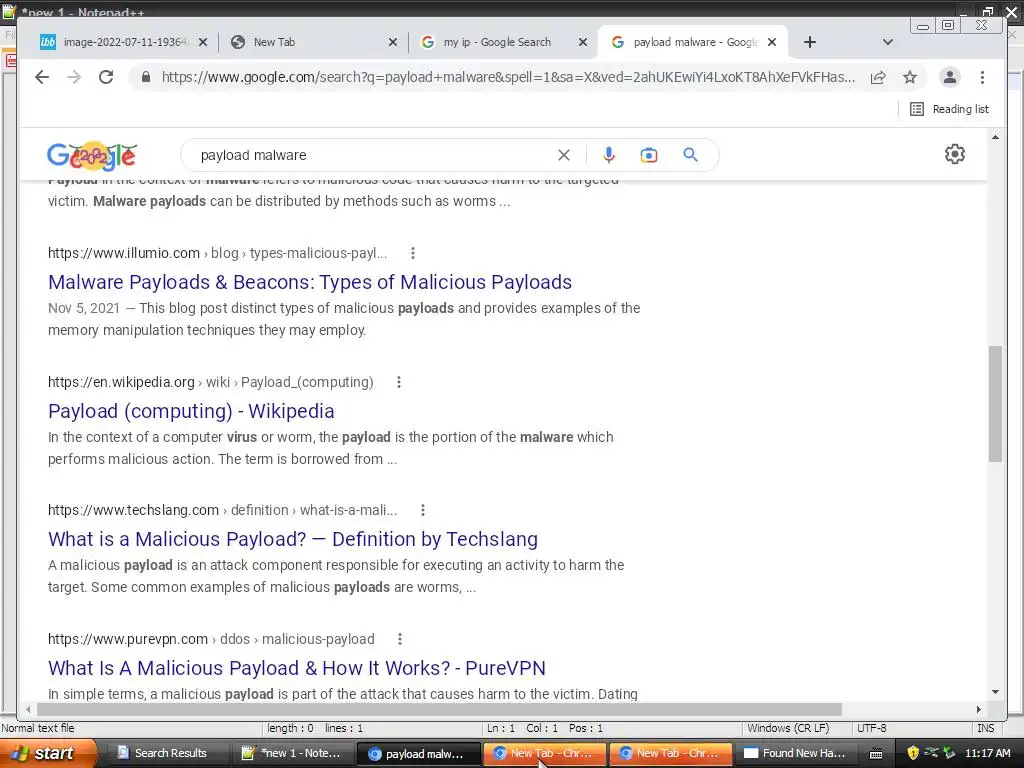Click horizontal scroll right arrow
The height and width of the screenshot is (768, 1024).
coord(978,709)
